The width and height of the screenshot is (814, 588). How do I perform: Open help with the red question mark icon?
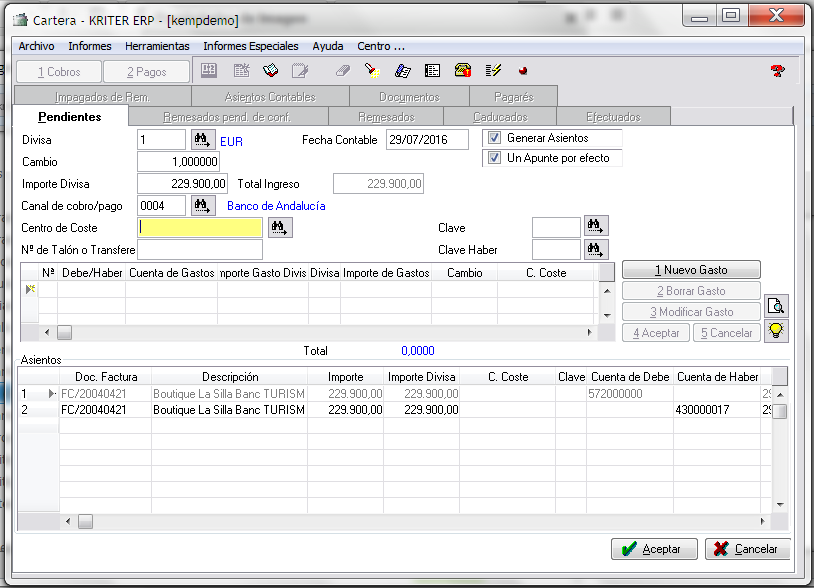(x=777, y=71)
